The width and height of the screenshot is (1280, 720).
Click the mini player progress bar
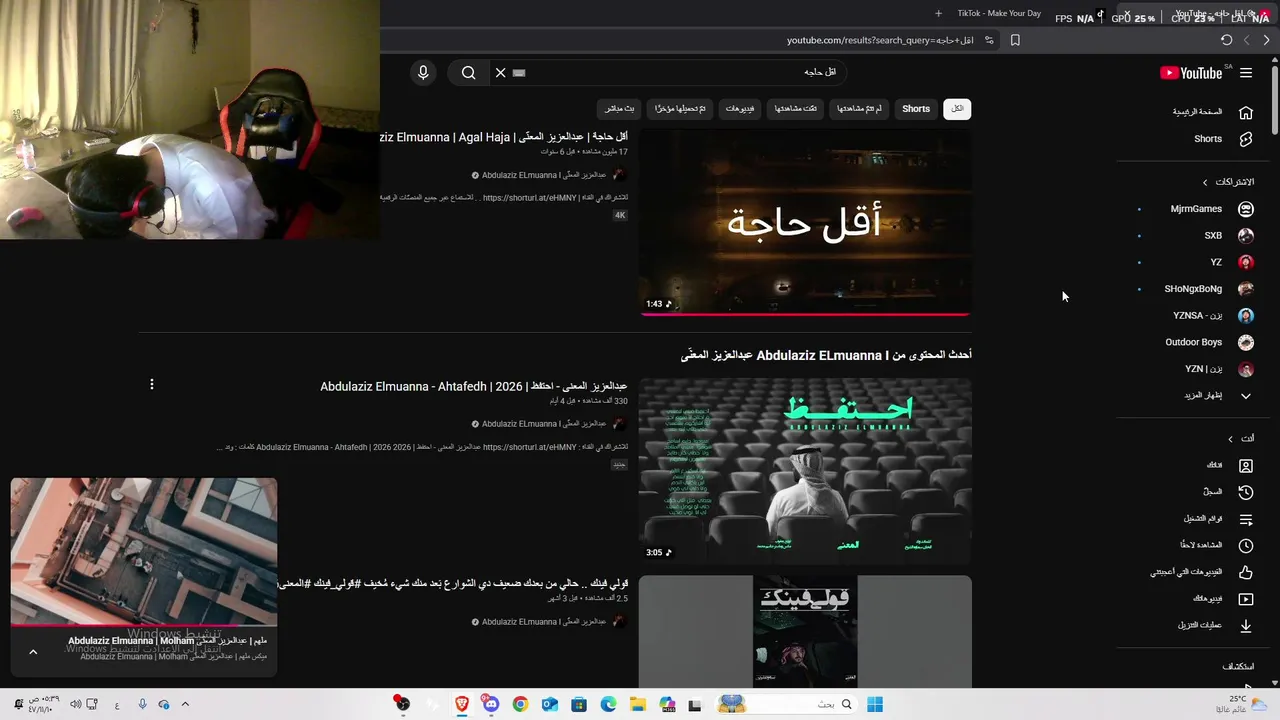(144, 626)
